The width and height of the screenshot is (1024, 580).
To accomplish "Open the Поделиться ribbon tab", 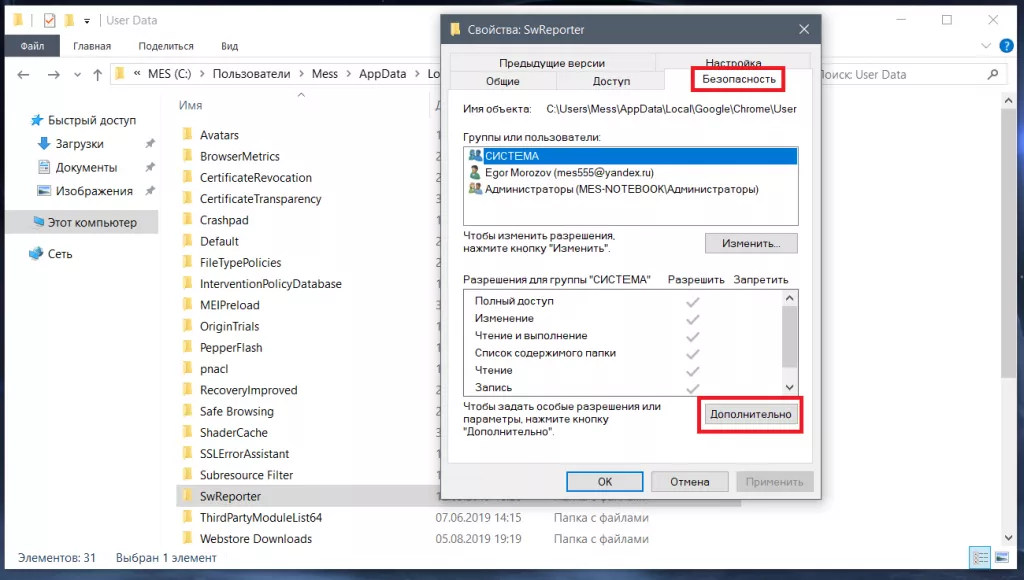I will click(x=166, y=46).
